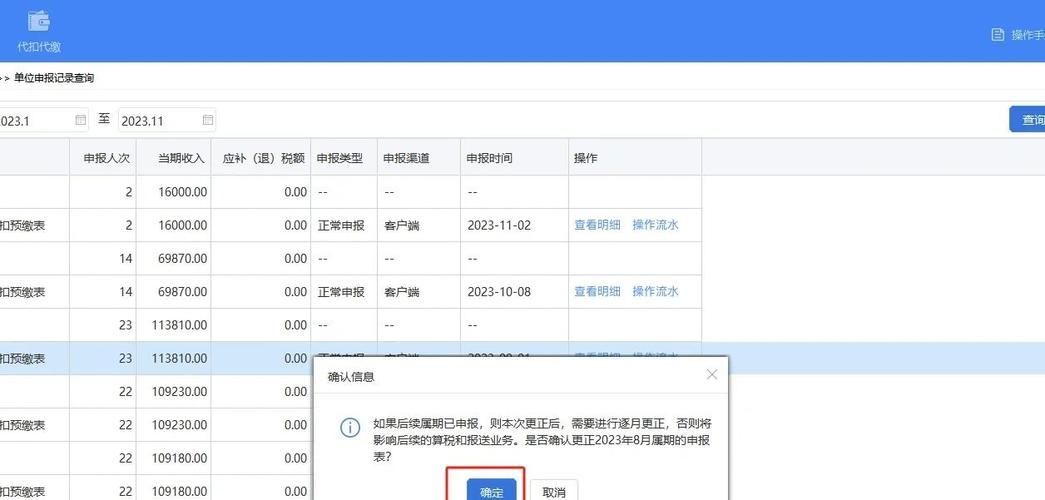Close the 确认信息 dialog with X
The image size is (1045, 500).
711,375
